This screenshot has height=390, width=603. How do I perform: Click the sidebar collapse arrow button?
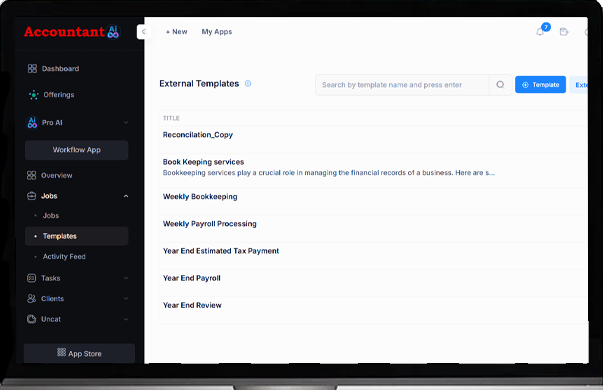[x=144, y=32]
